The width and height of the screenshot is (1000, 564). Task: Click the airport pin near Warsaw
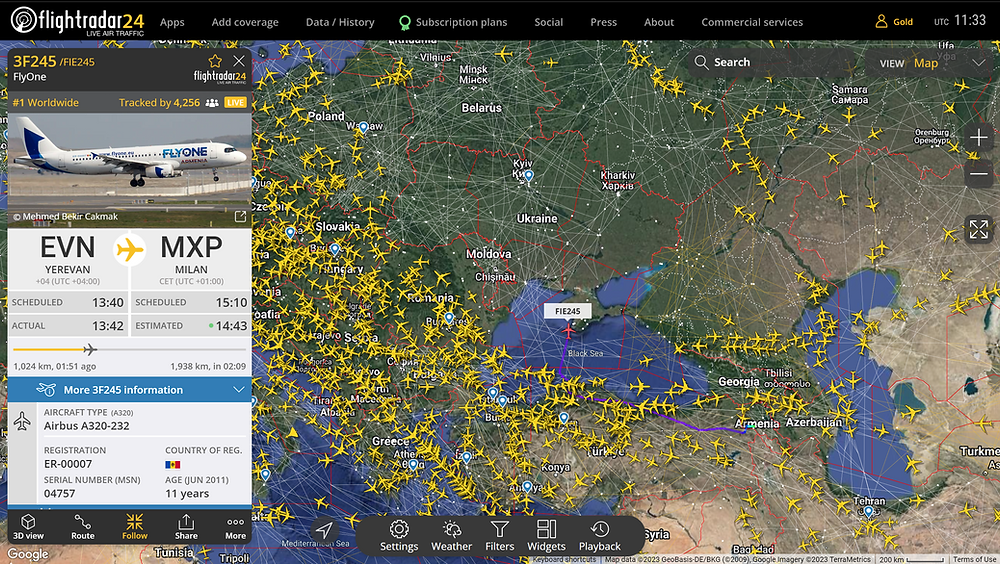[364, 128]
